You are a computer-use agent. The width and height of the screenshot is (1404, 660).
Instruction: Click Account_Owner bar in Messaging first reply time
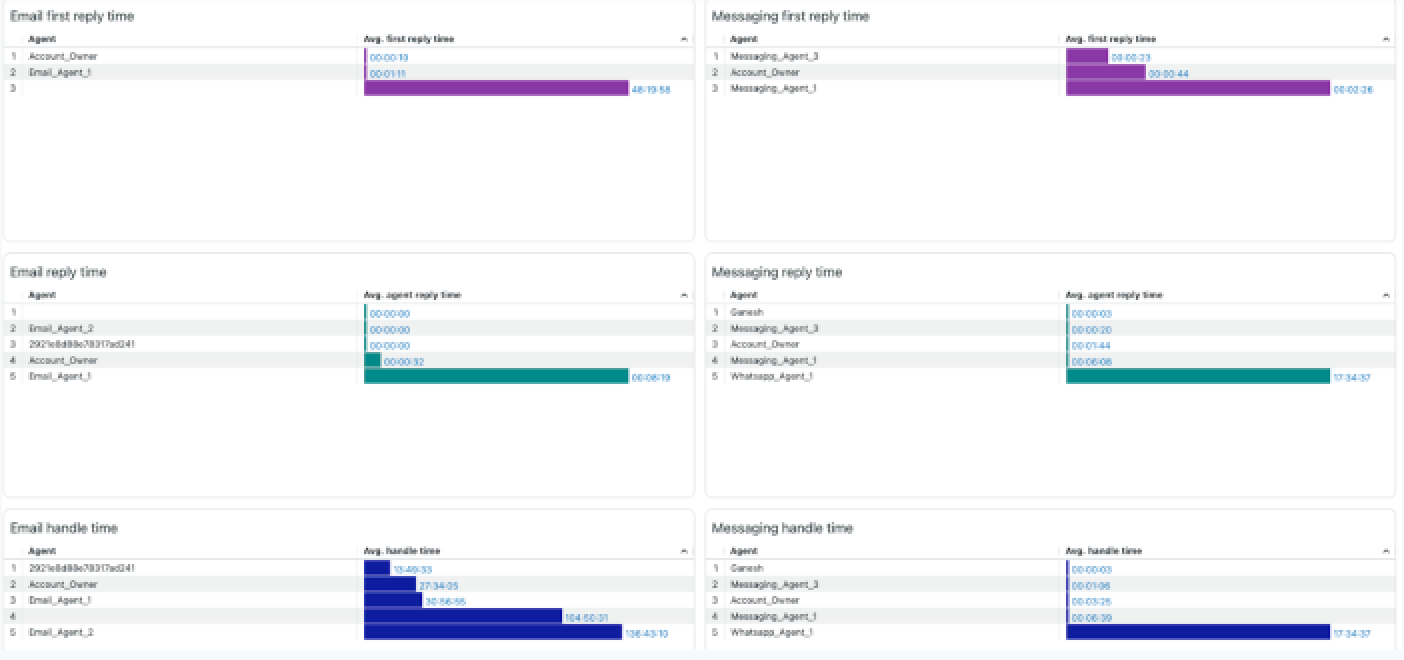pos(1105,72)
